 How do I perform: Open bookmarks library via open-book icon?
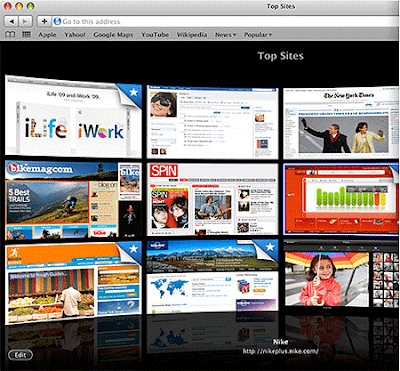coord(11,34)
